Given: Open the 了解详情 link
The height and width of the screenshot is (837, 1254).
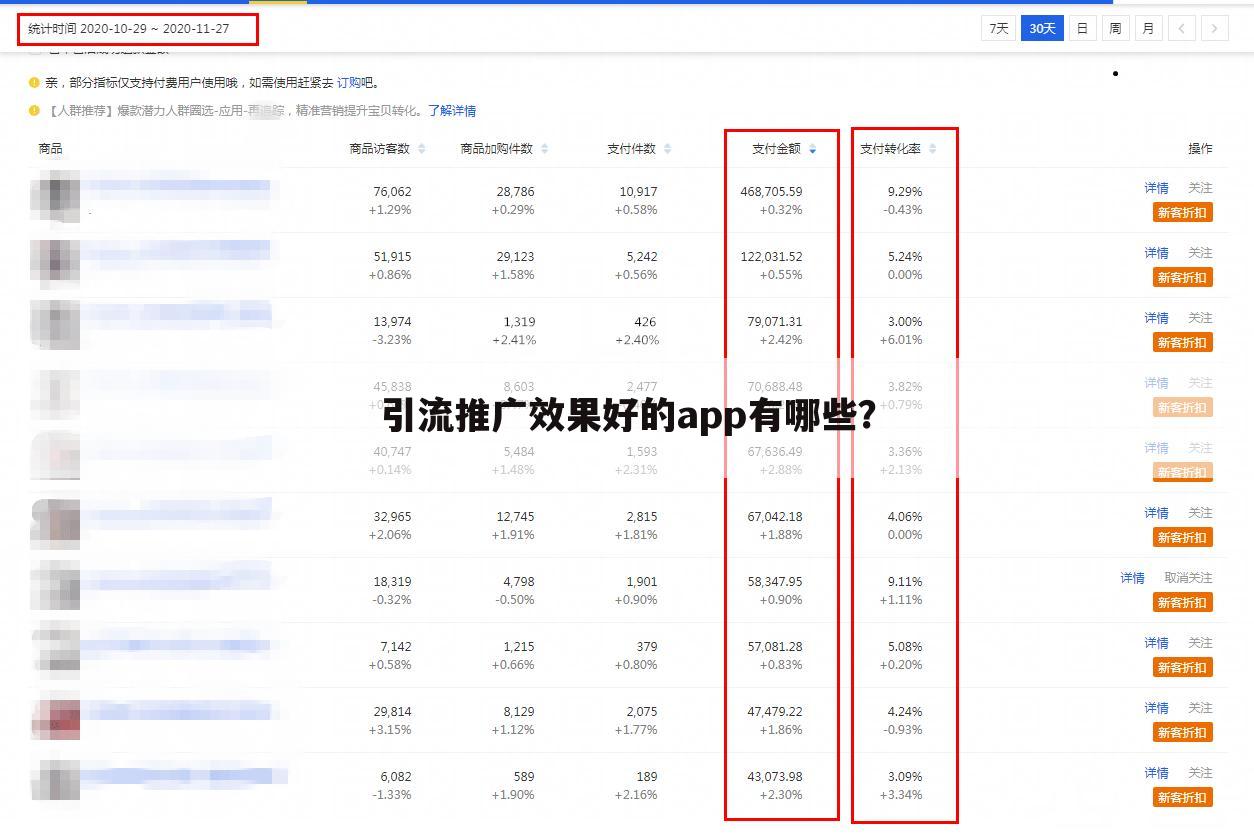Looking at the screenshot, I should tap(452, 111).
